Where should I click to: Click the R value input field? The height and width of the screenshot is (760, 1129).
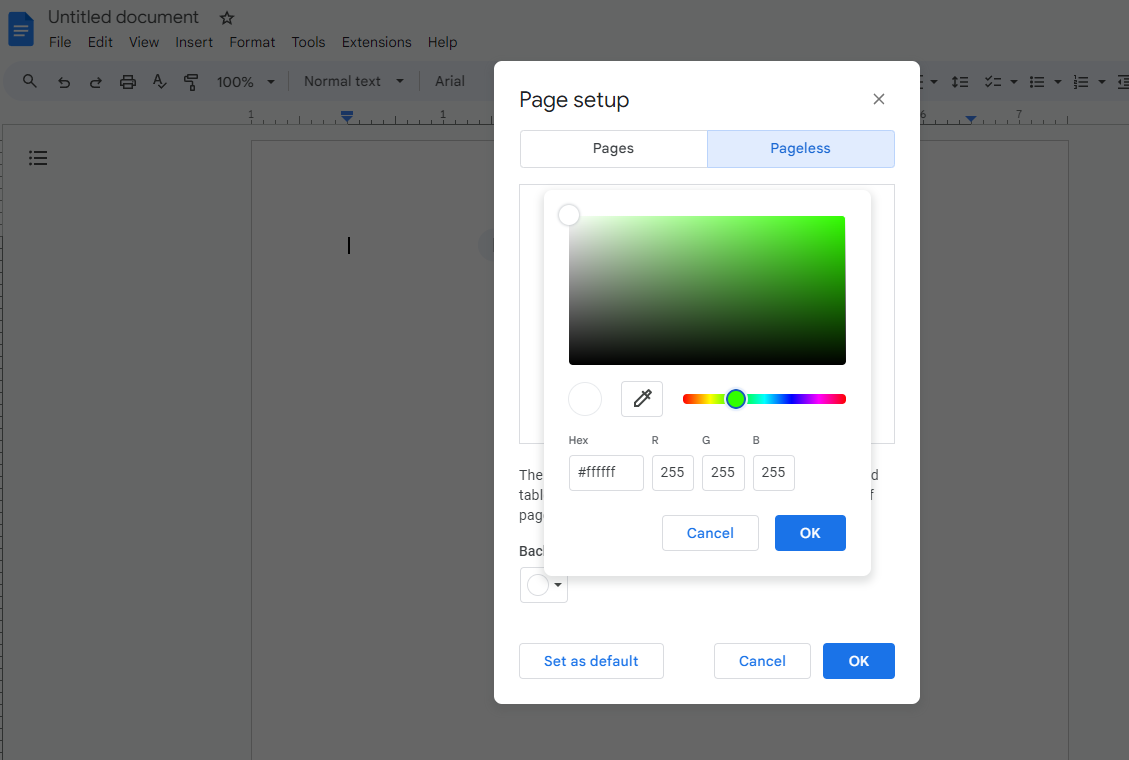click(673, 473)
